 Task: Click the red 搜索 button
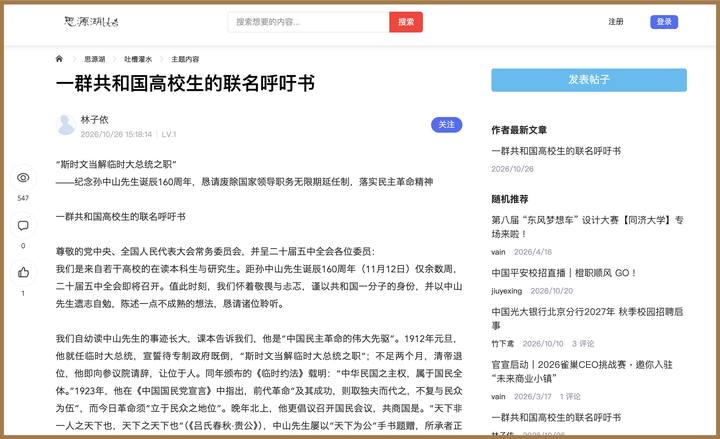pos(406,22)
